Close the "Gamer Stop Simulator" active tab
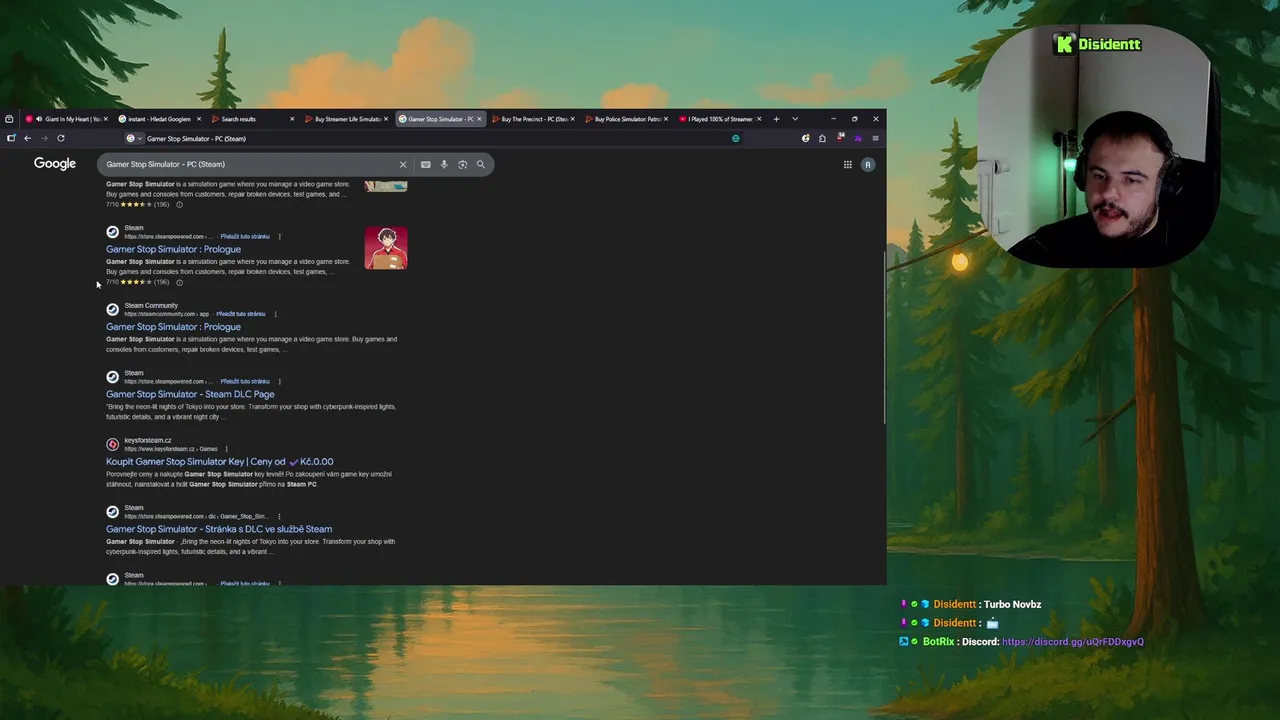This screenshot has height=720, width=1280. tap(479, 119)
